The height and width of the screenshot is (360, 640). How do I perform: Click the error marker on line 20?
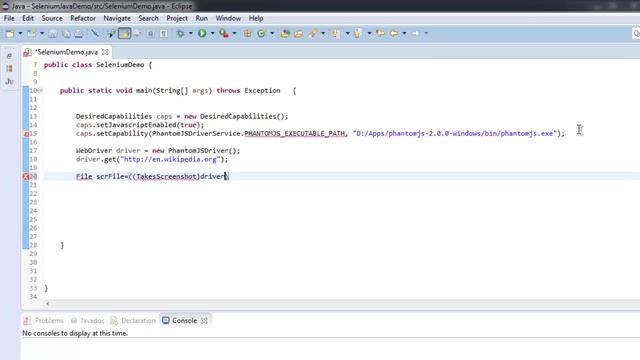click(25, 176)
